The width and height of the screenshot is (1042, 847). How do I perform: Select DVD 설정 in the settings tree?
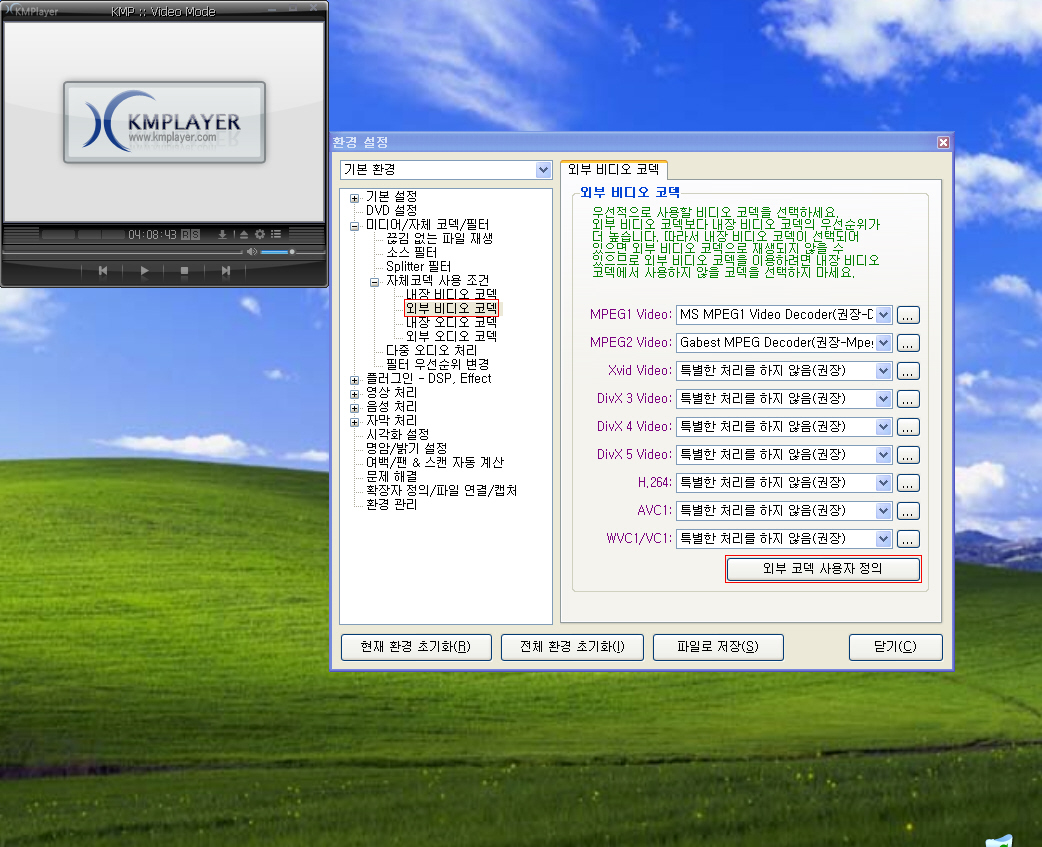(391, 211)
